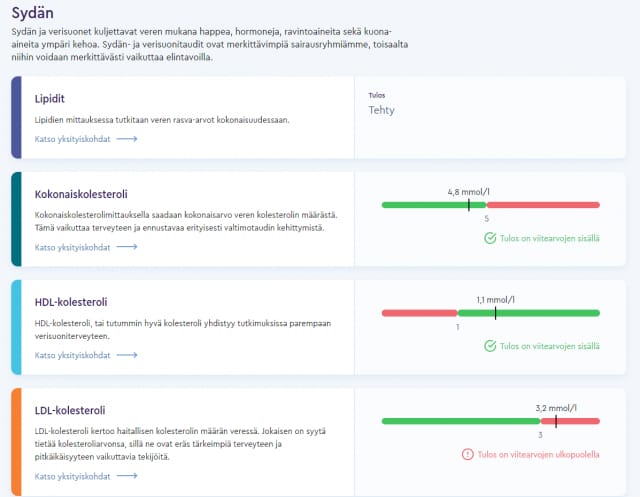Click the arrow icon in Kokonaiskolesteroli card

point(127,246)
